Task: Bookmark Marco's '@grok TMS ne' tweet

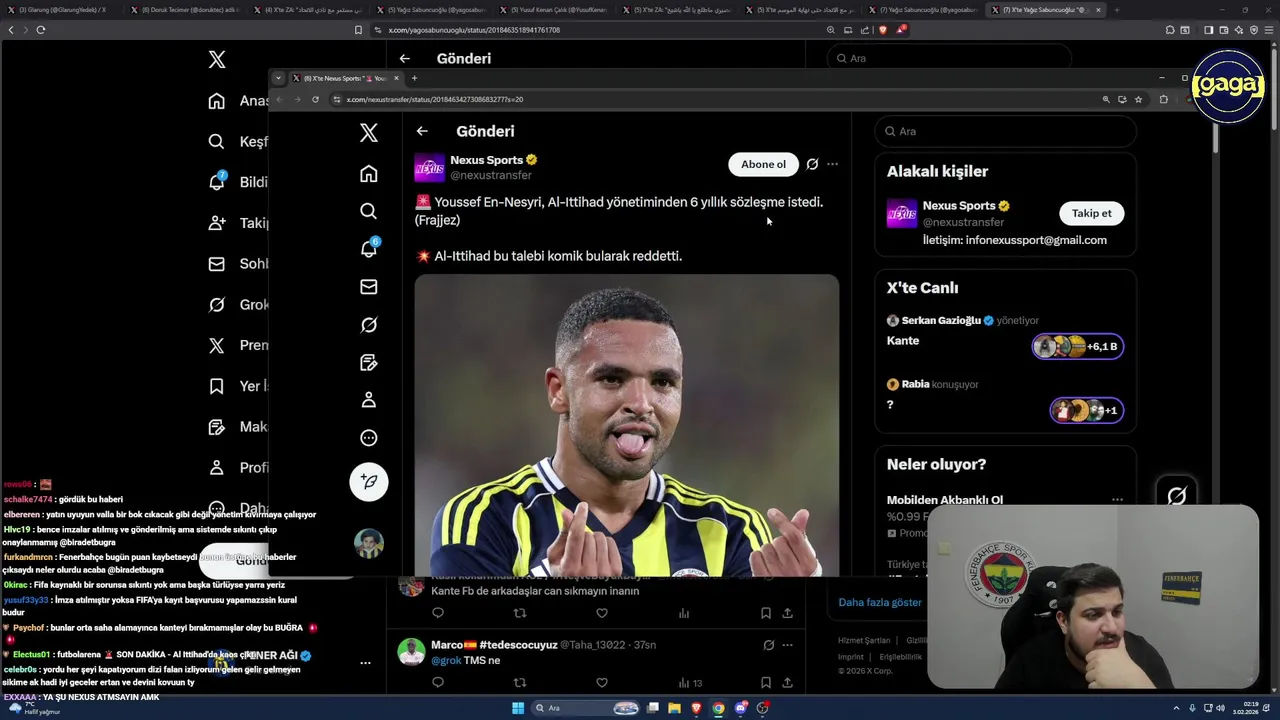Action: (x=765, y=683)
